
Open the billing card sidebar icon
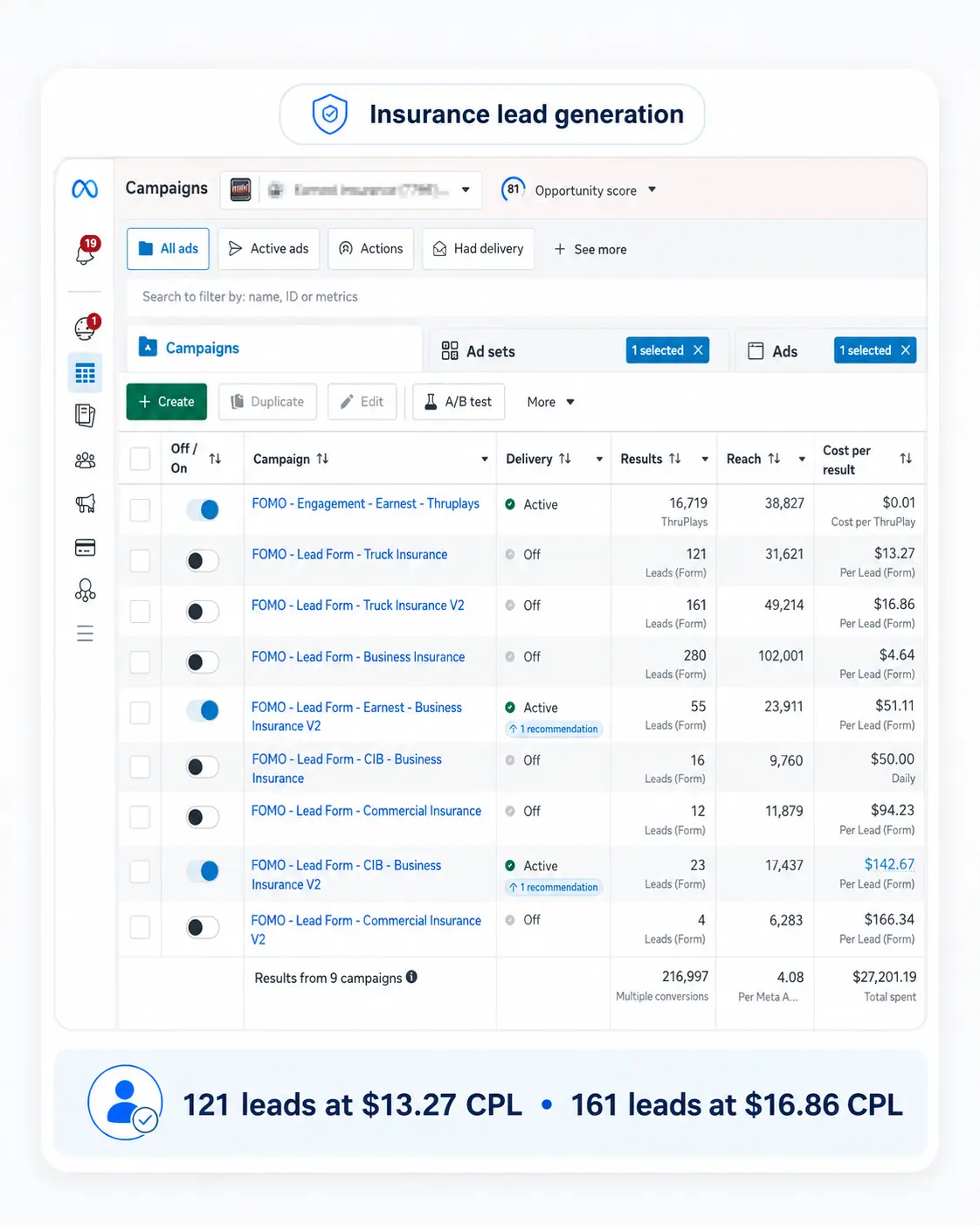(x=85, y=548)
